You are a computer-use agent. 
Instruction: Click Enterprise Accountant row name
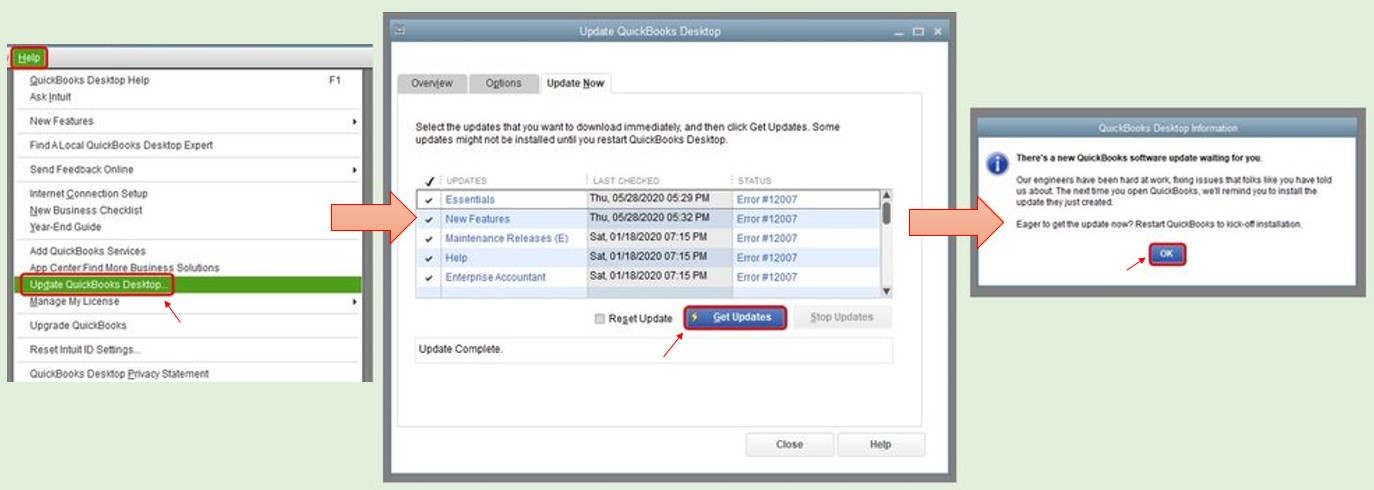(496, 277)
